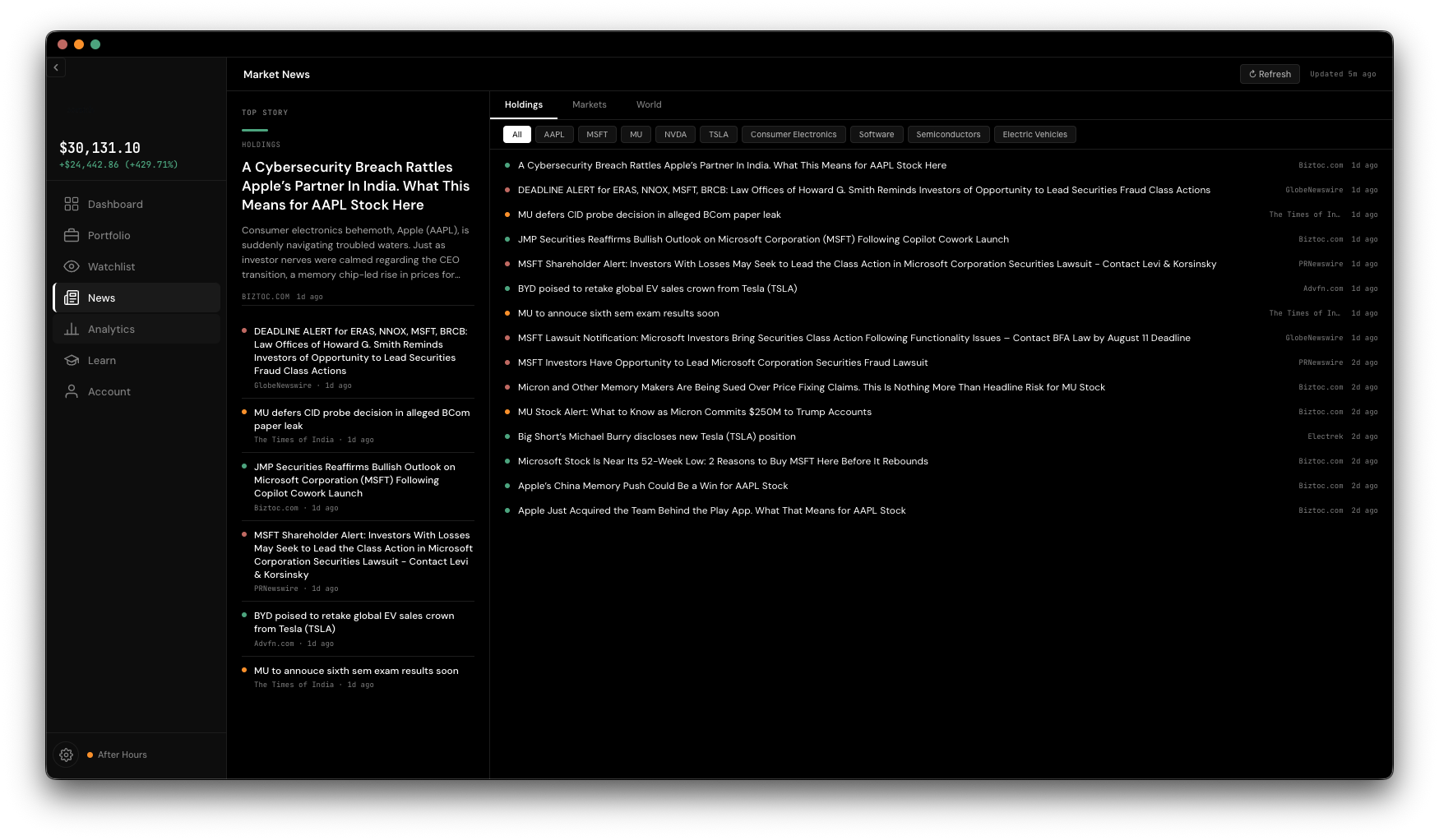Viewport: 1439px width, 840px height.
Task: Open 'Apple's China Memory Push' row
Action: (x=941, y=486)
